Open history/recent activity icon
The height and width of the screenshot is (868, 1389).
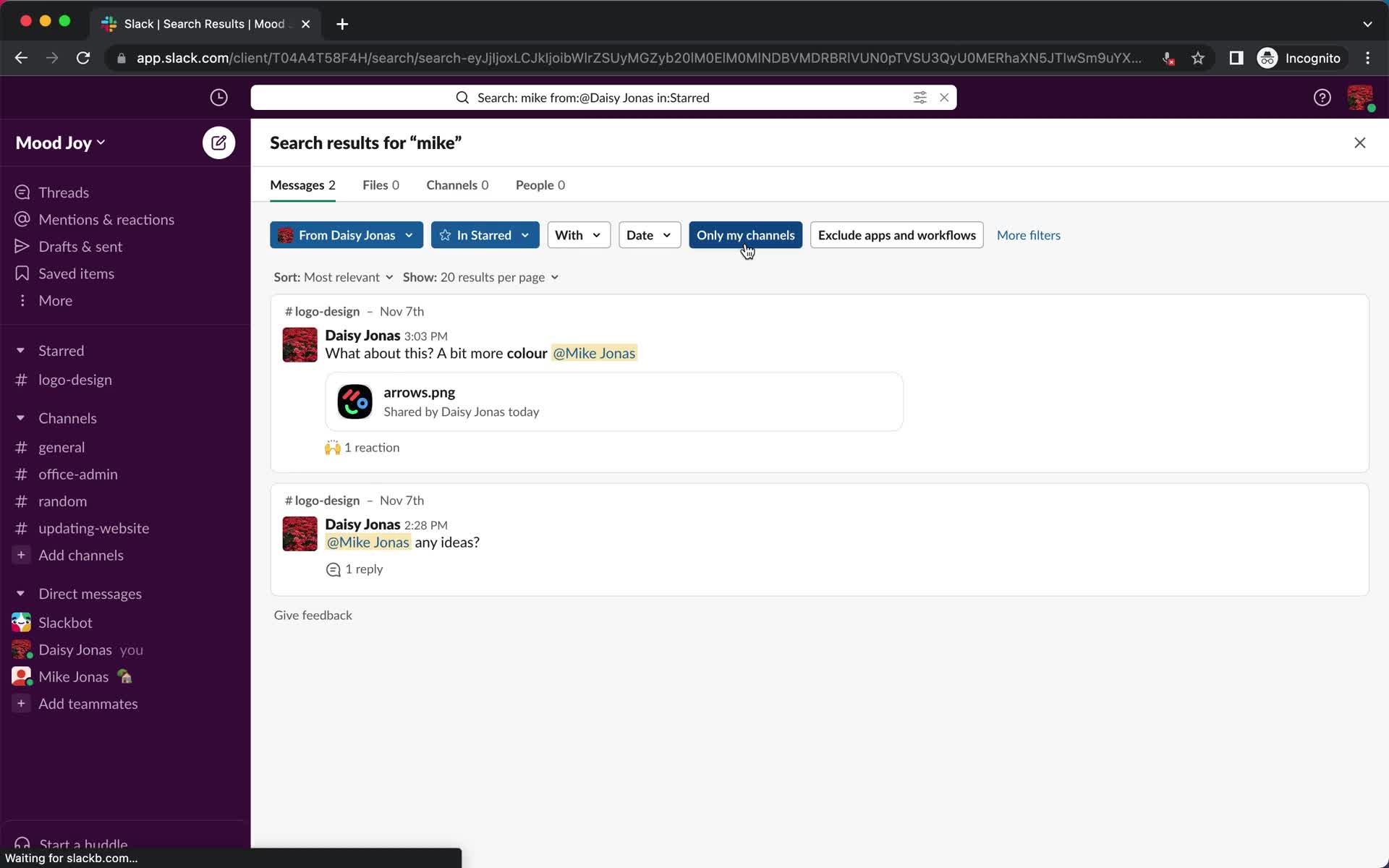[220, 97]
